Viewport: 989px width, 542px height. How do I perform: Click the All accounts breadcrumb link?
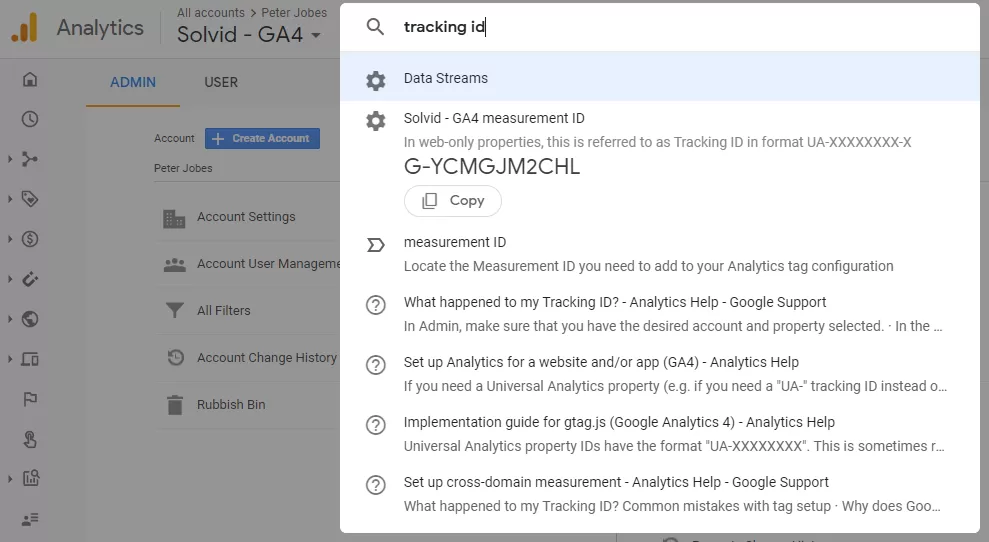211,13
